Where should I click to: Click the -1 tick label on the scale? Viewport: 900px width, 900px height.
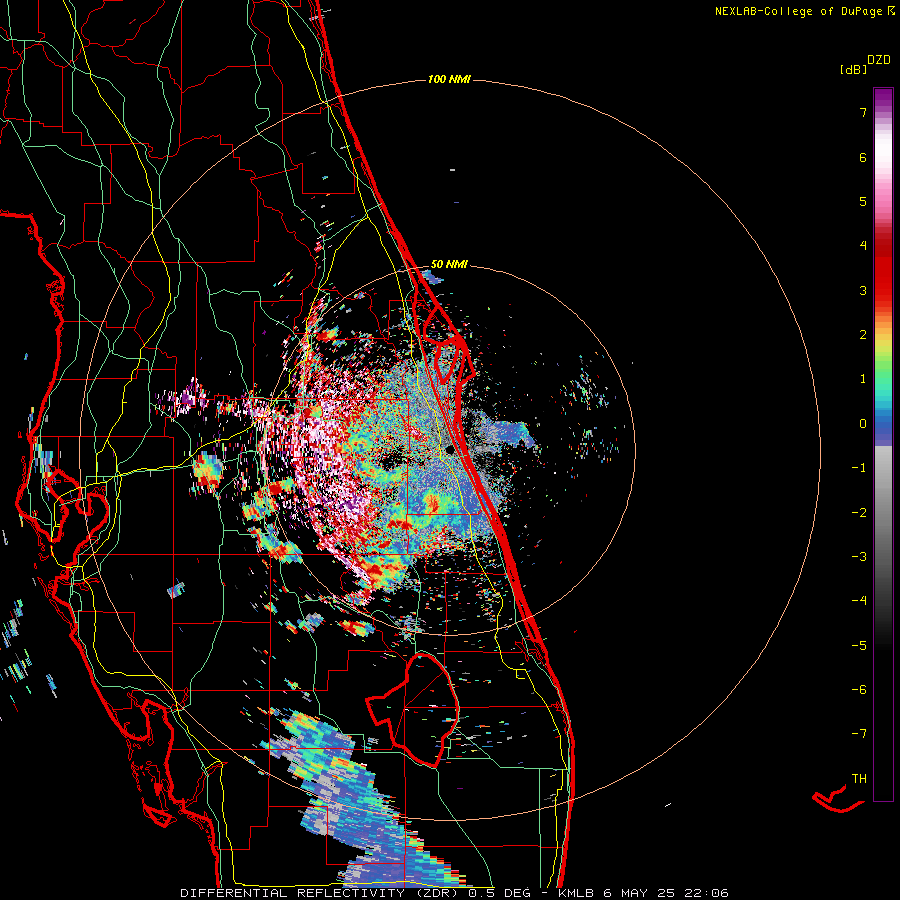point(859,468)
